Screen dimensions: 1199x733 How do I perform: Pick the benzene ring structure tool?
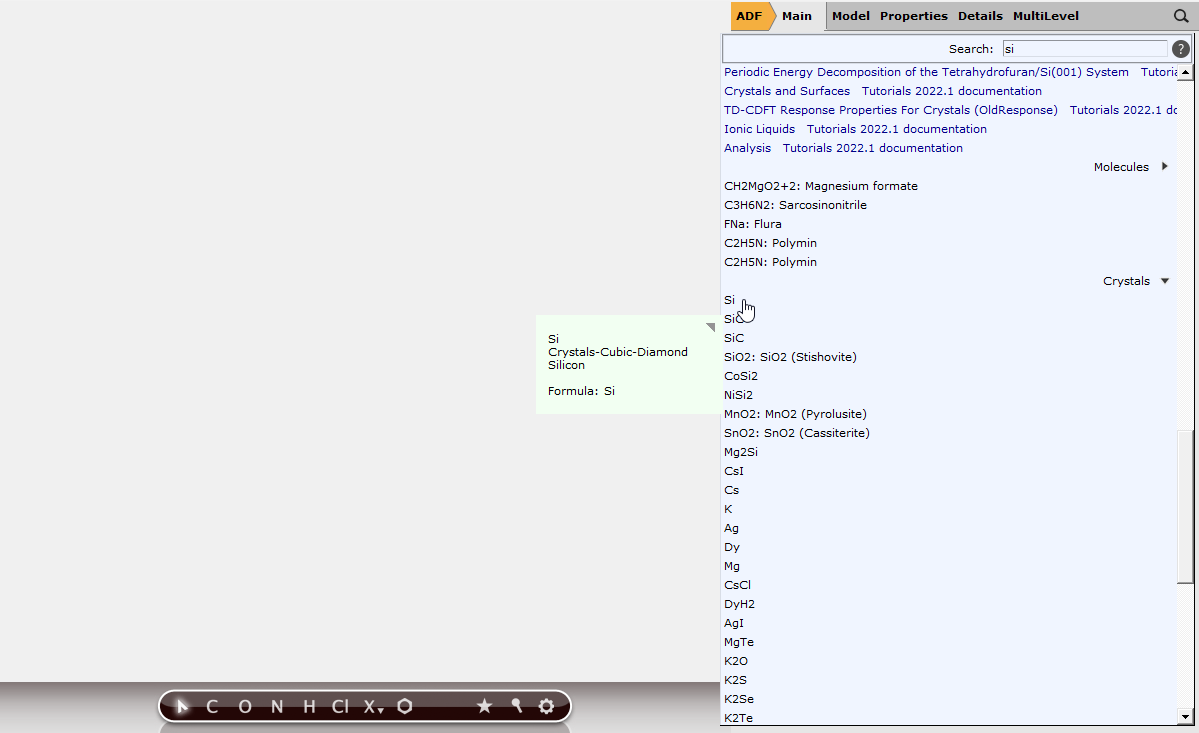tap(404, 706)
